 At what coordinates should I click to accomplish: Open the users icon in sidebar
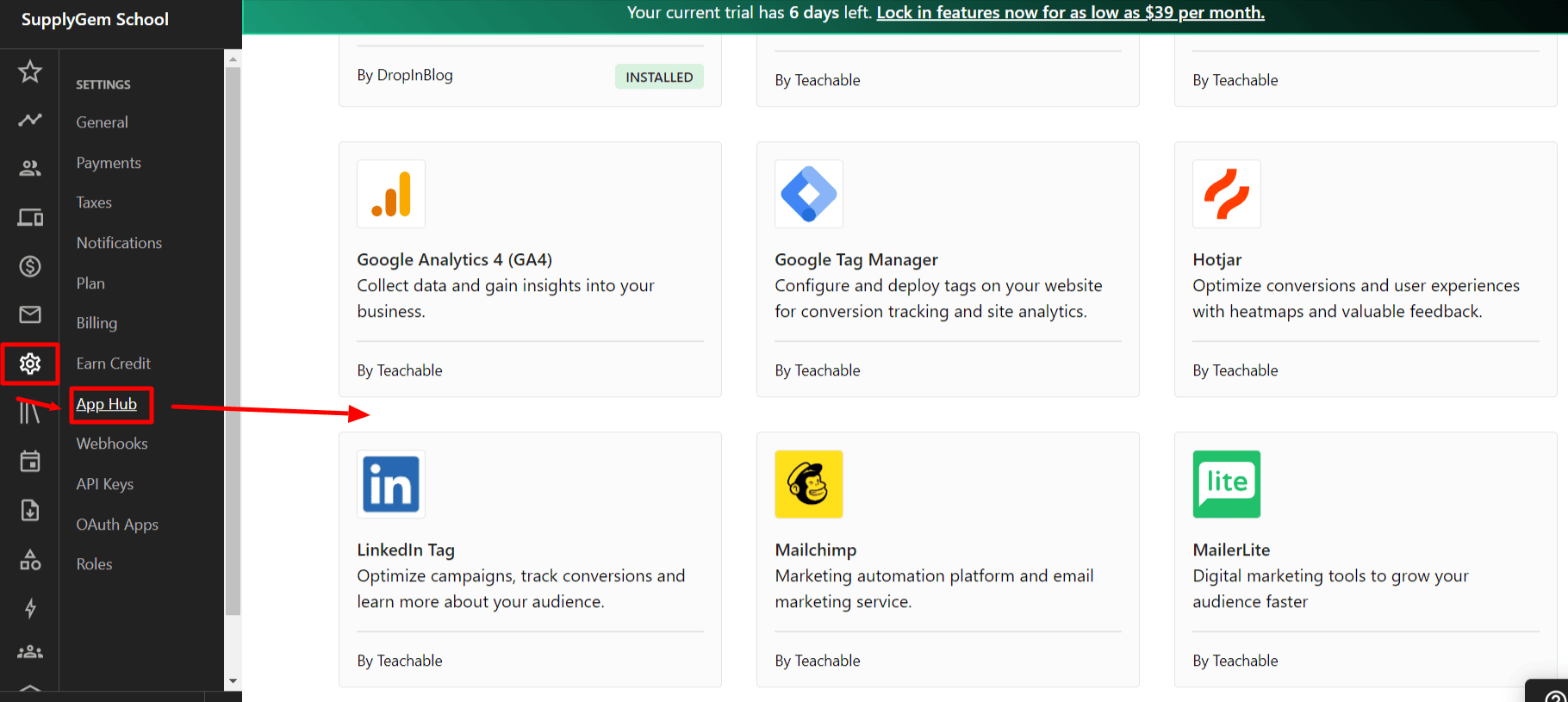tap(30, 169)
